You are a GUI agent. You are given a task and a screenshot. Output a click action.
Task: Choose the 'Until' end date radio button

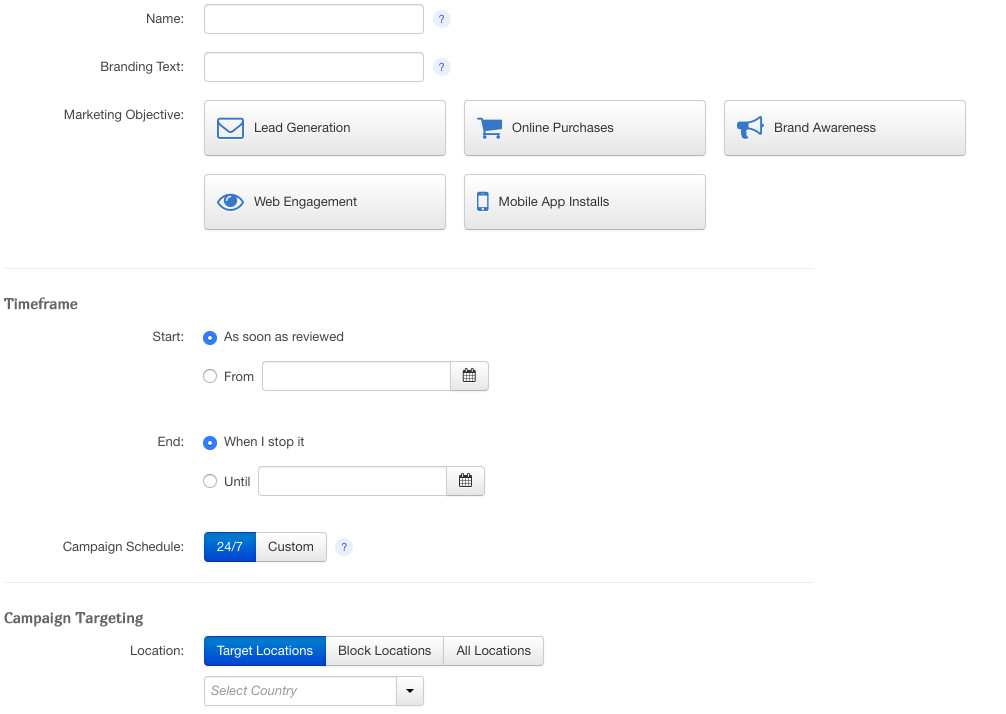pos(210,481)
